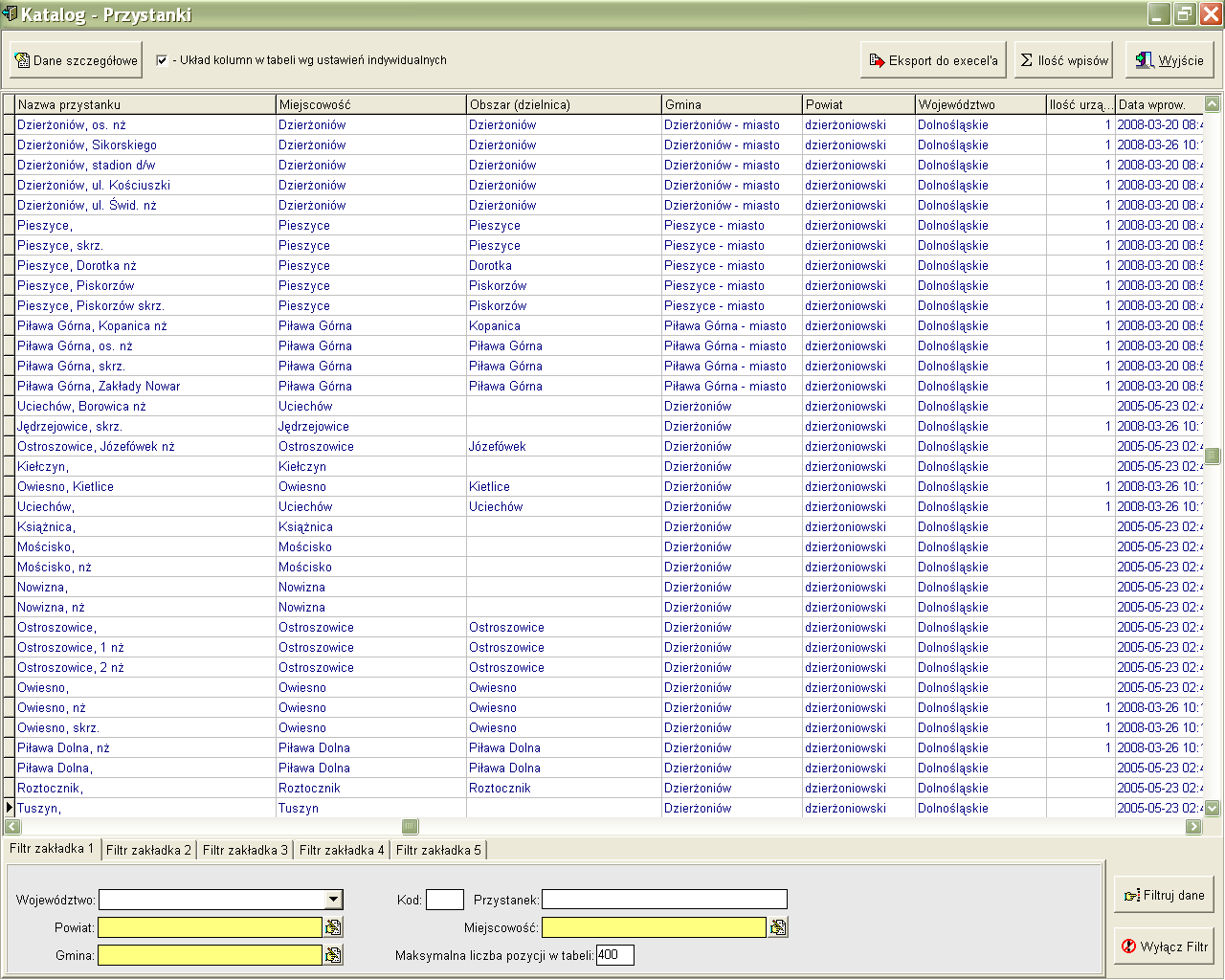Image resolution: width=1225 pixels, height=980 pixels.
Task: Open Filtr zakładka 3 tab
Action: pyautogui.click(x=245, y=850)
